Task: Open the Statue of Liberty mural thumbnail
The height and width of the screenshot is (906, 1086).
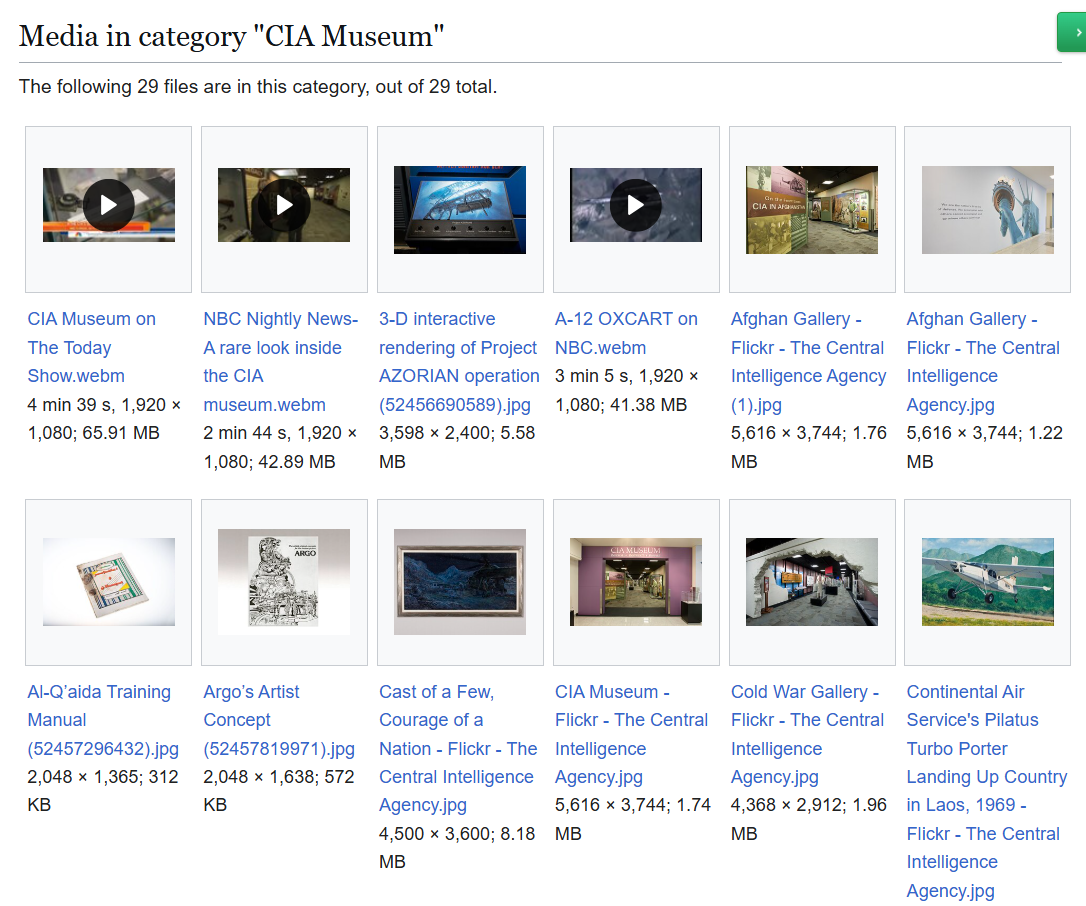Action: pyautogui.click(x=988, y=210)
